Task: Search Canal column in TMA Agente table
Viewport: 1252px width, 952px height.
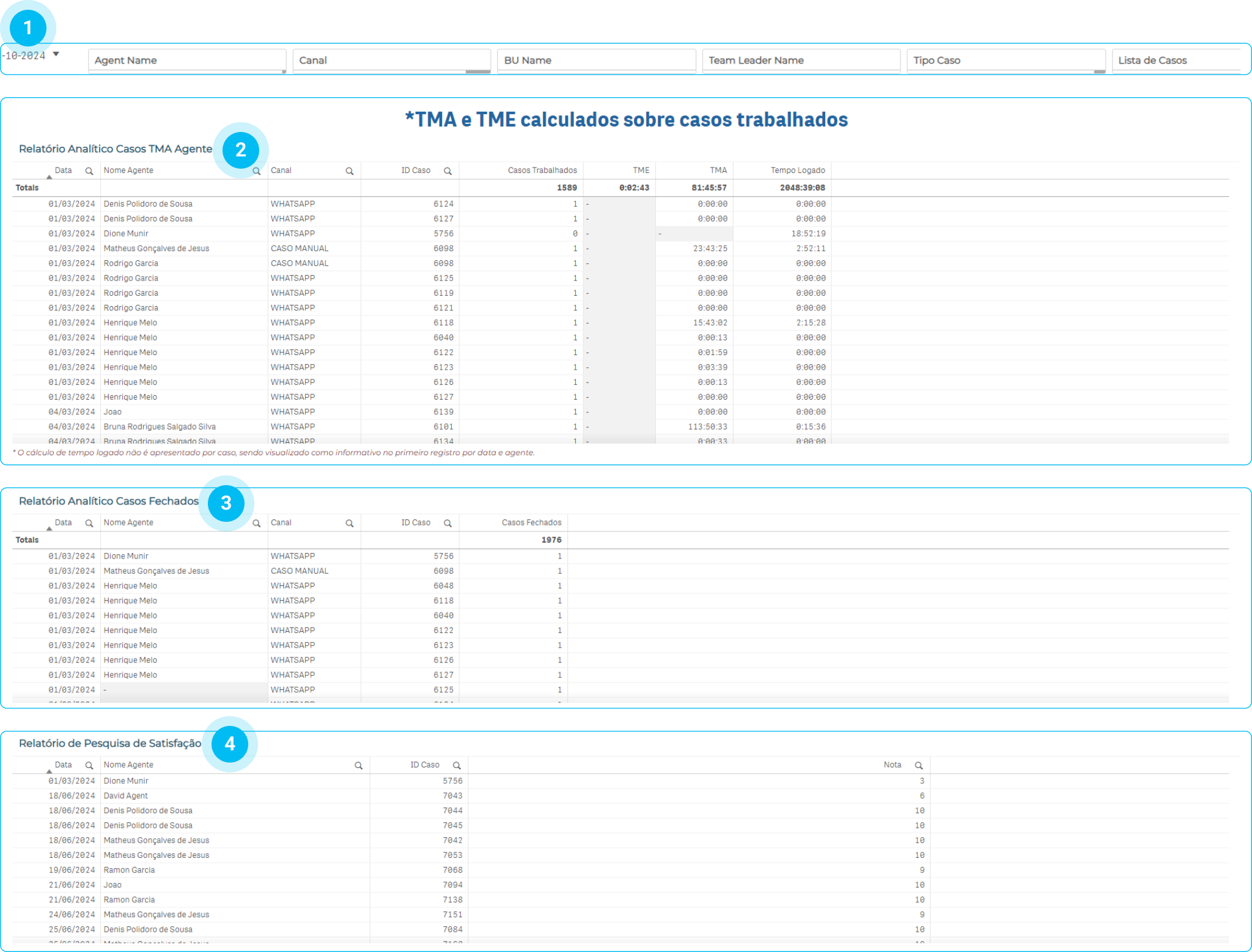Action: [x=350, y=171]
